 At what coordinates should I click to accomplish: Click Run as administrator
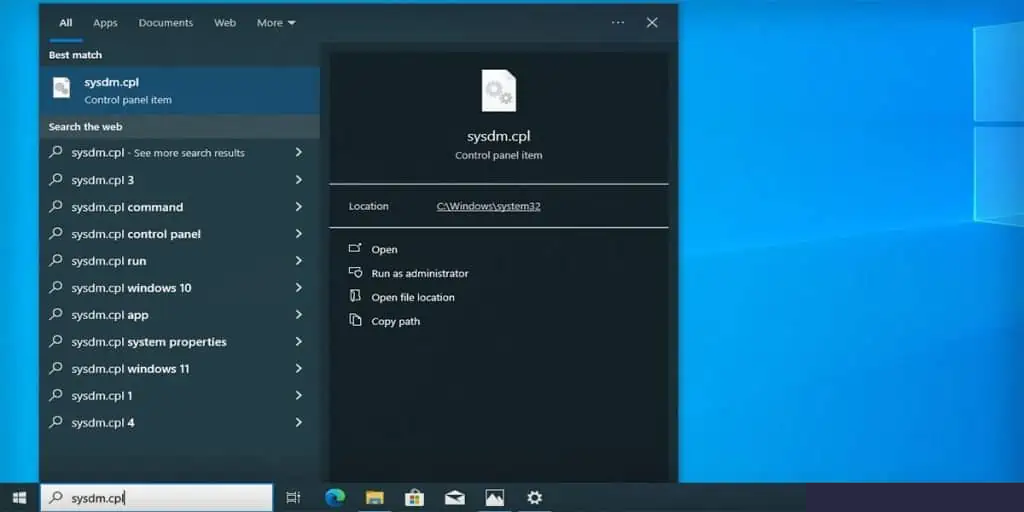tap(419, 274)
